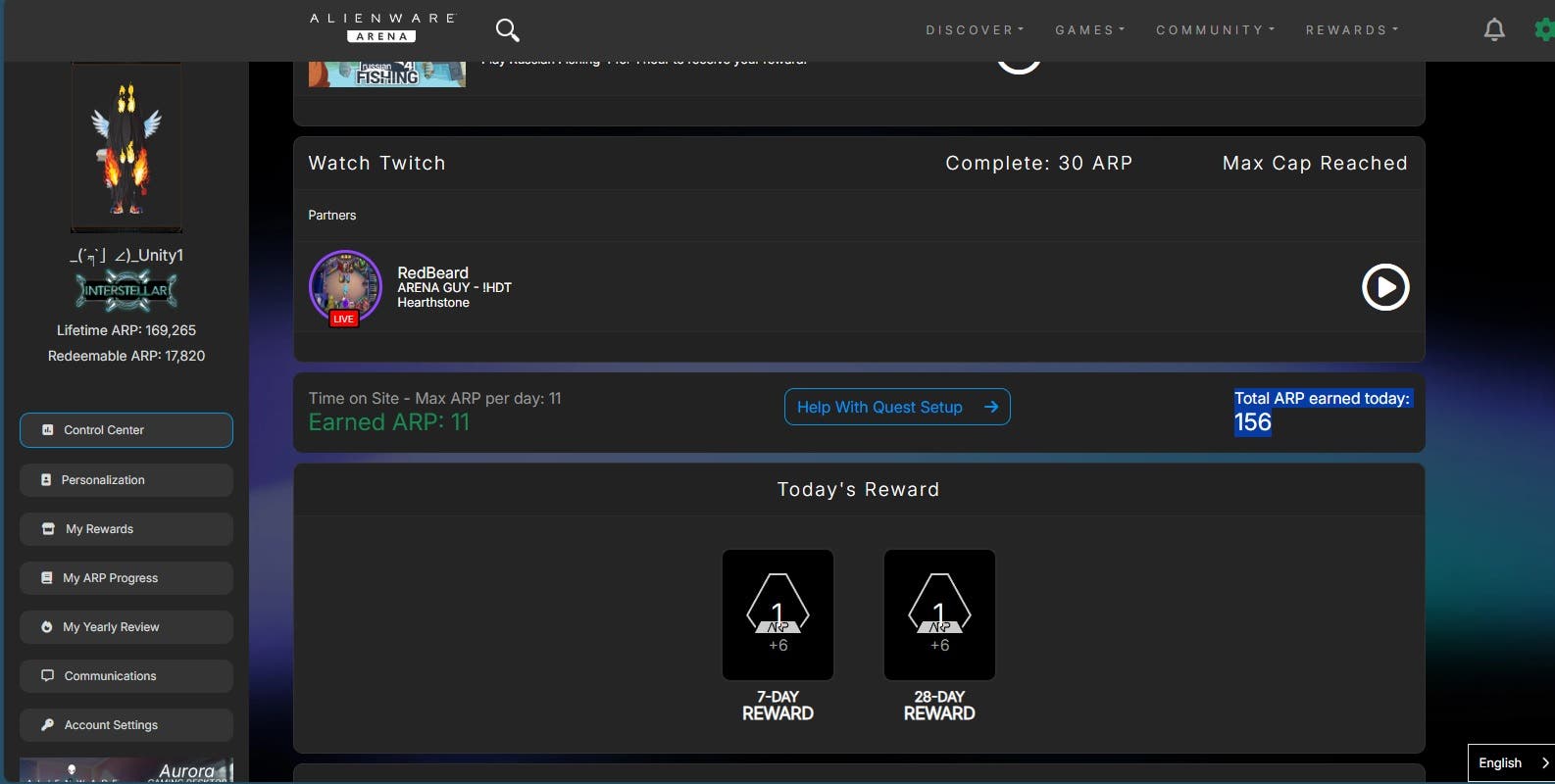Go to Control Center

point(126,430)
